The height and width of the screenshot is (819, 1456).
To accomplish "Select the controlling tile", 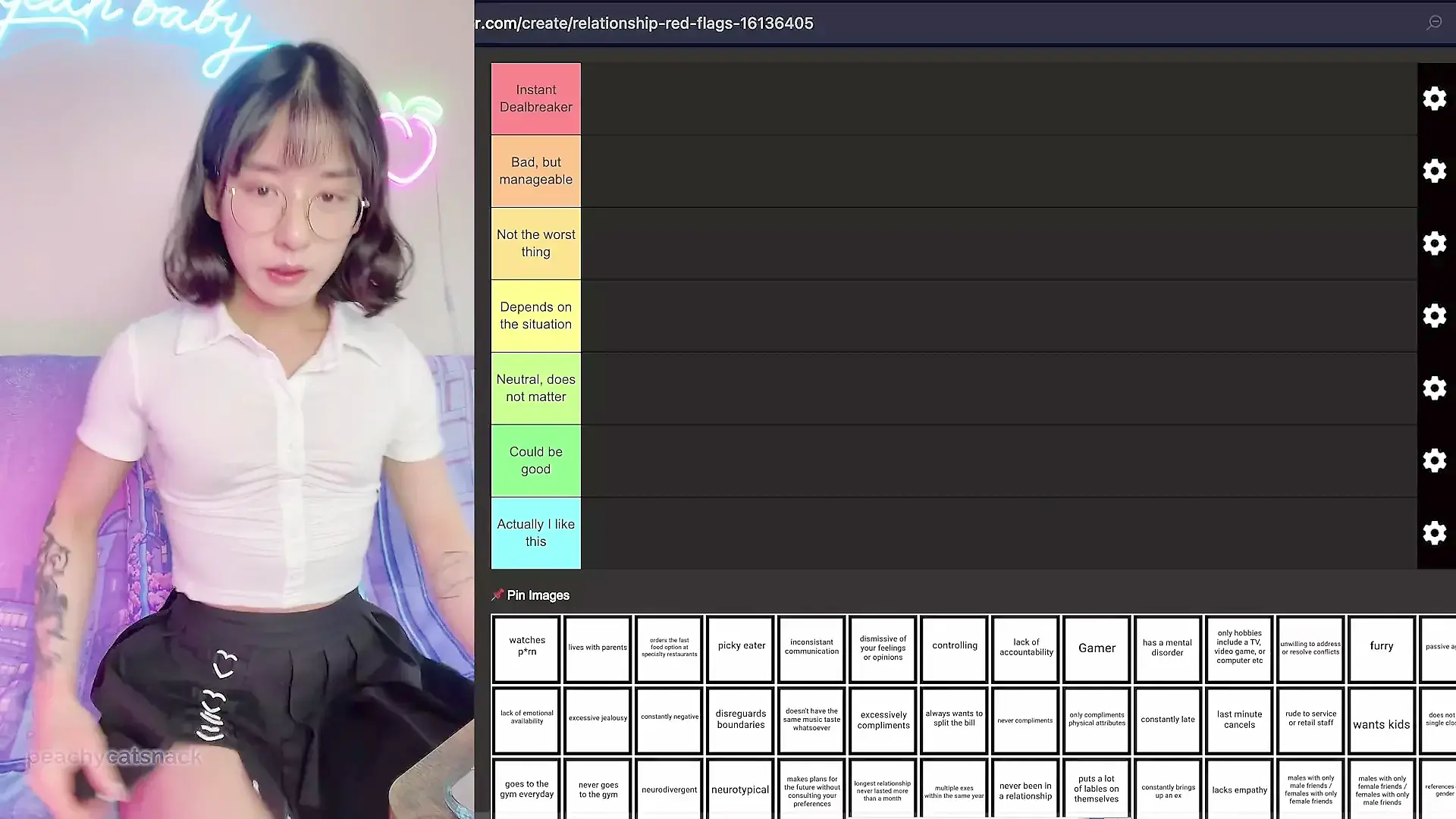I will pos(954,647).
